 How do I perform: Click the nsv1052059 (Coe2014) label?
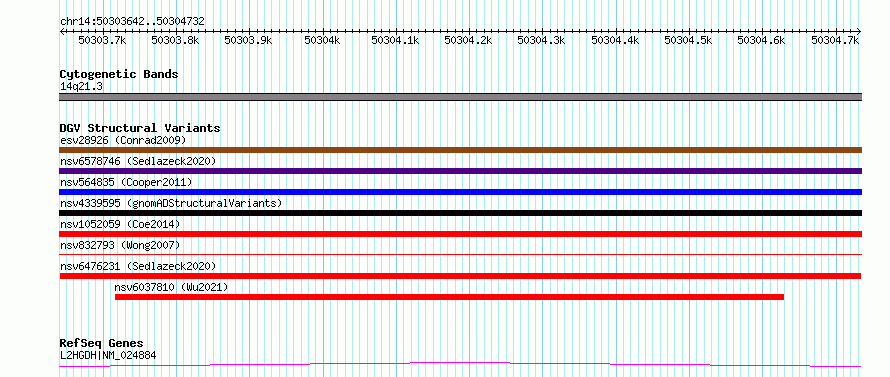(x=120, y=224)
